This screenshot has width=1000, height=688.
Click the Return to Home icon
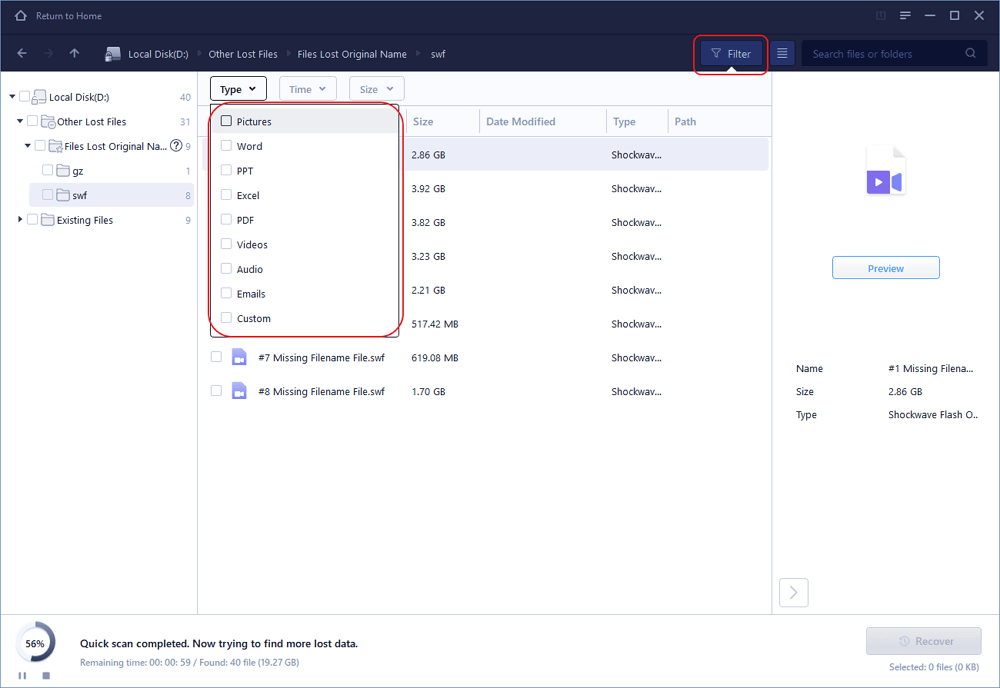point(20,16)
